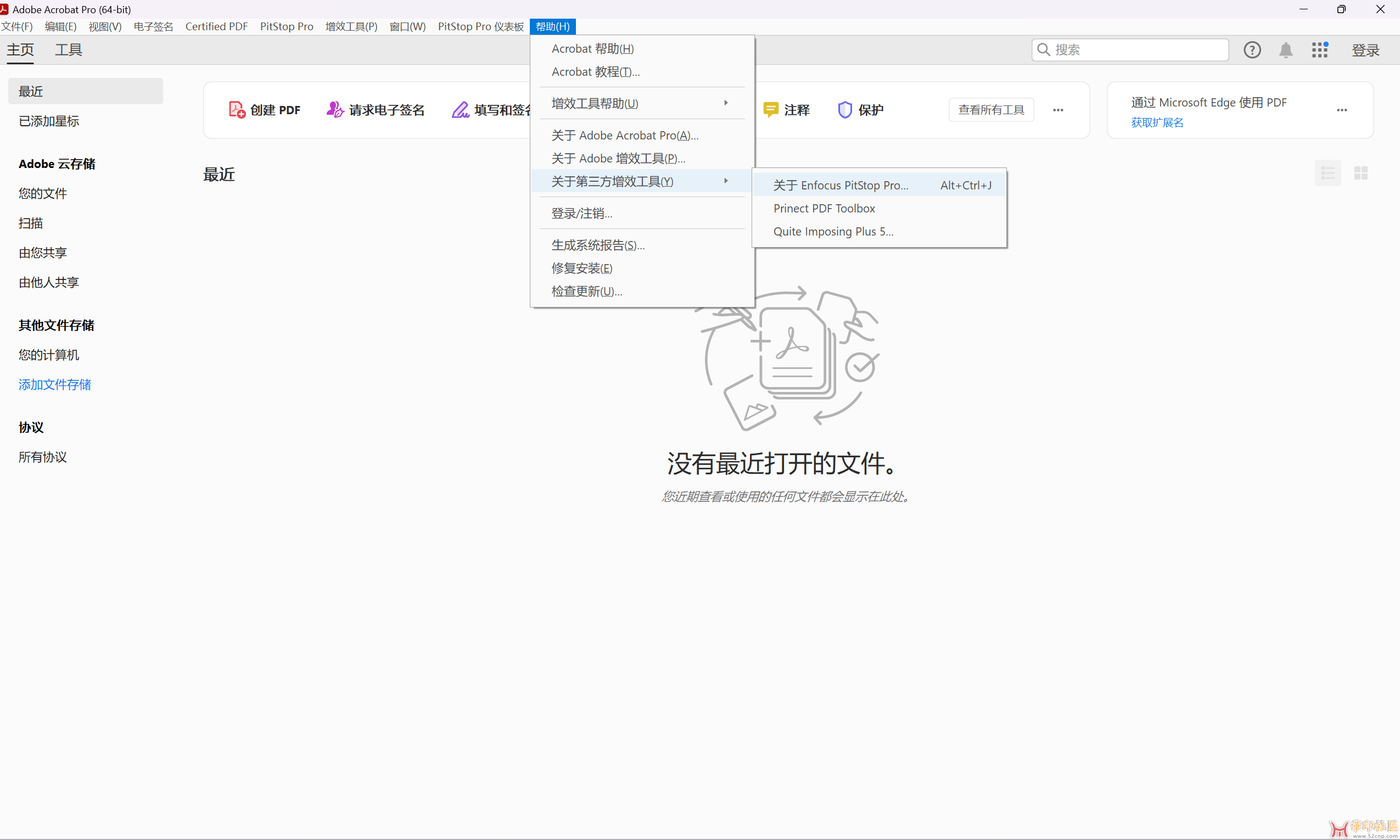Open the 窗口(W) menu
This screenshot has width=1400, height=840.
point(407,26)
